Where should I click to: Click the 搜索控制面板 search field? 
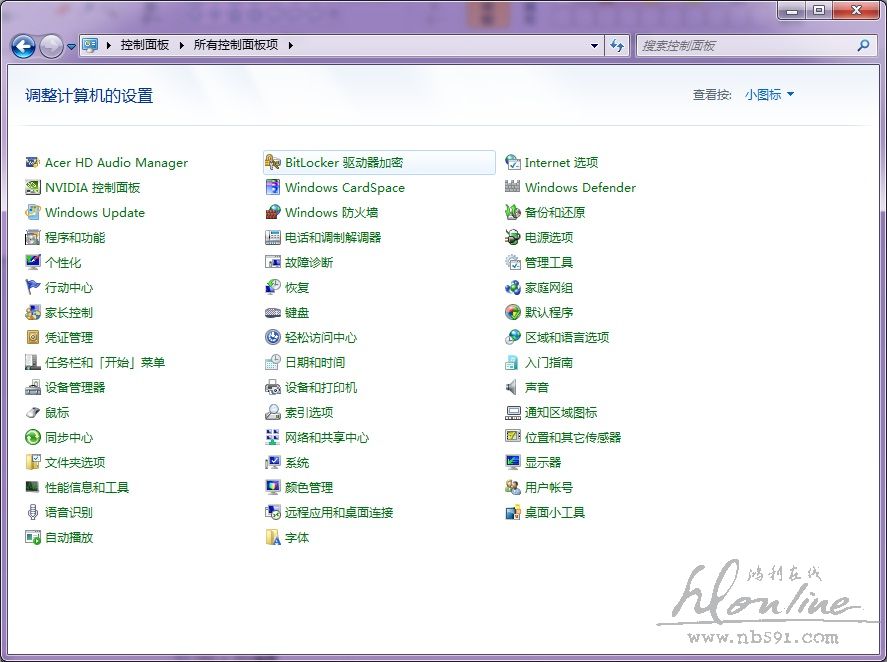point(745,46)
